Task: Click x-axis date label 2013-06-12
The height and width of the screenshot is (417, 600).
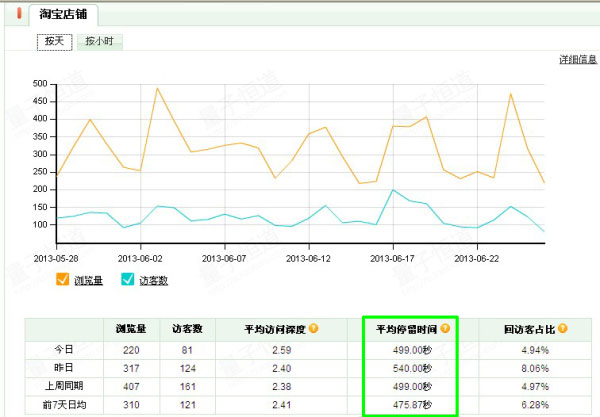Action: click(308, 259)
